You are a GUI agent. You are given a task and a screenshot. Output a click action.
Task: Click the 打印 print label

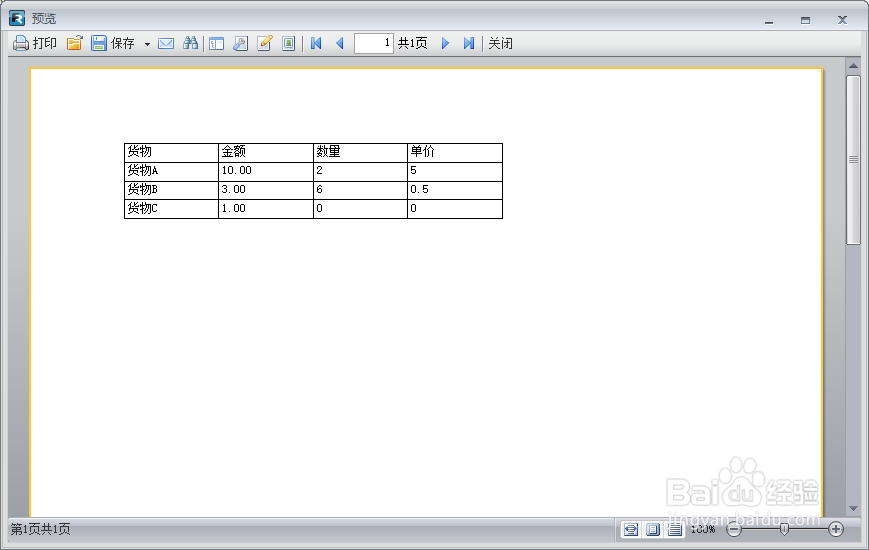point(45,43)
